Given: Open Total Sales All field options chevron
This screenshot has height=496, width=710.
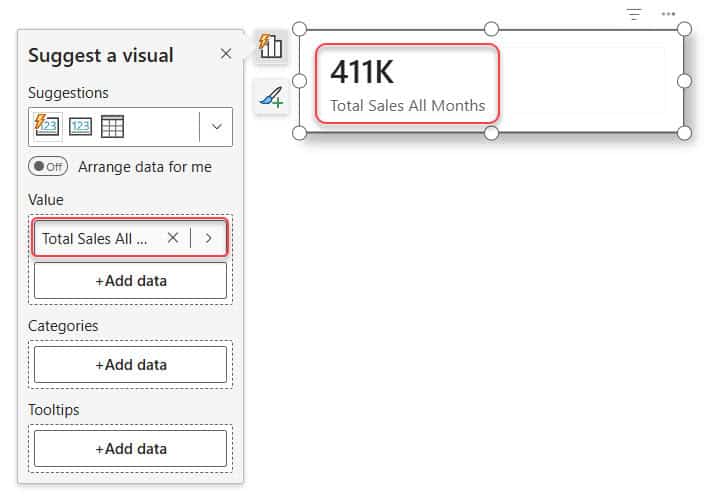Looking at the screenshot, I should 208,238.
